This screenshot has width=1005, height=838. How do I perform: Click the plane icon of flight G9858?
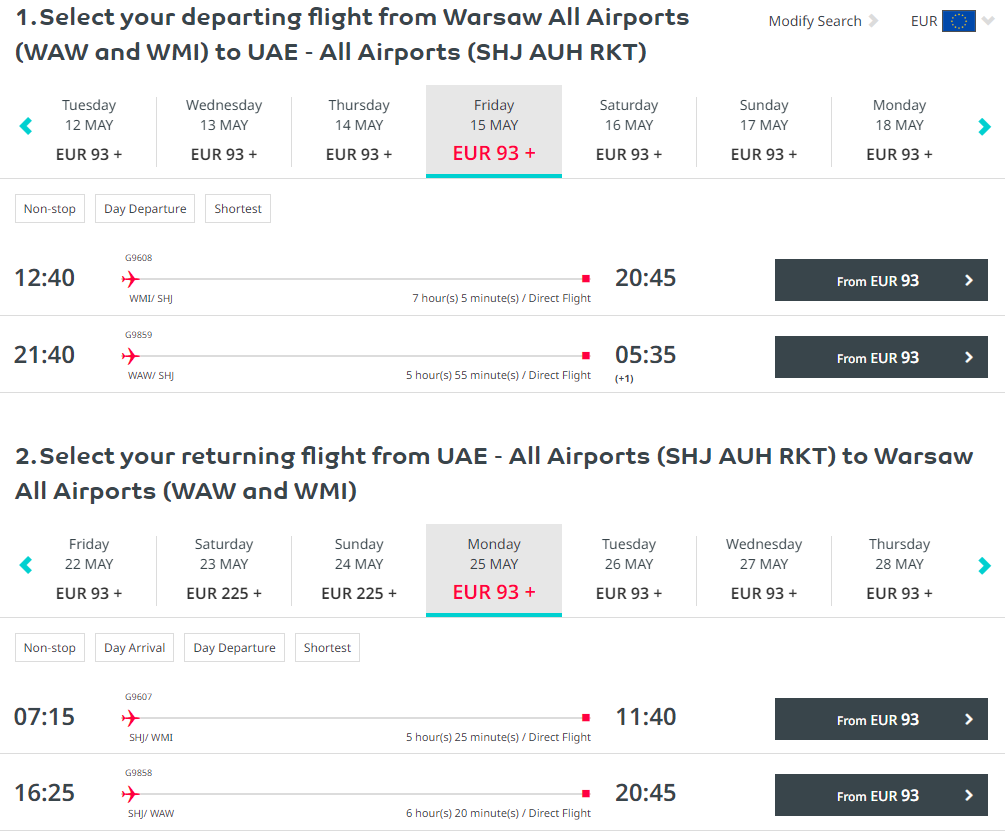tap(130, 794)
